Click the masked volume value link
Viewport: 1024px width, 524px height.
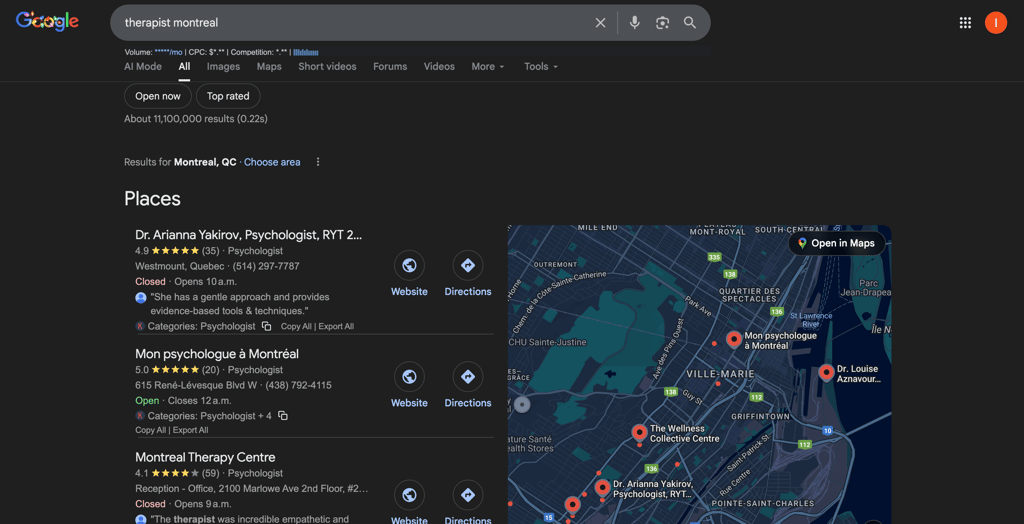[x=168, y=52]
